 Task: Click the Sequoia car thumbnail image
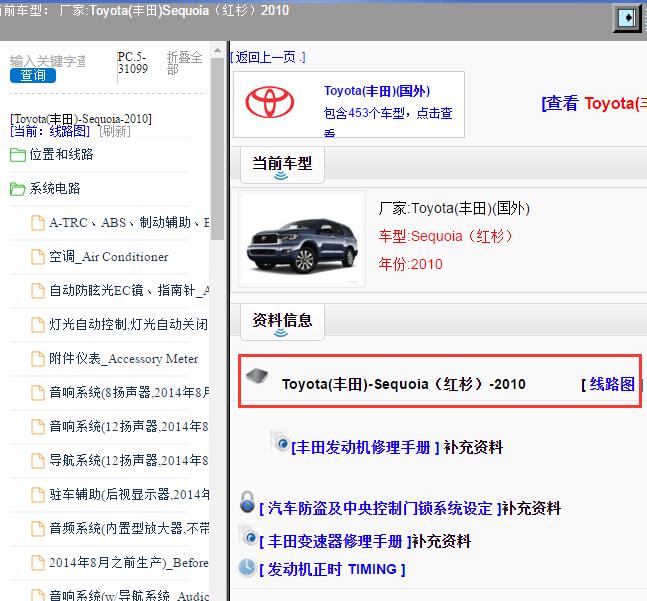coord(302,240)
